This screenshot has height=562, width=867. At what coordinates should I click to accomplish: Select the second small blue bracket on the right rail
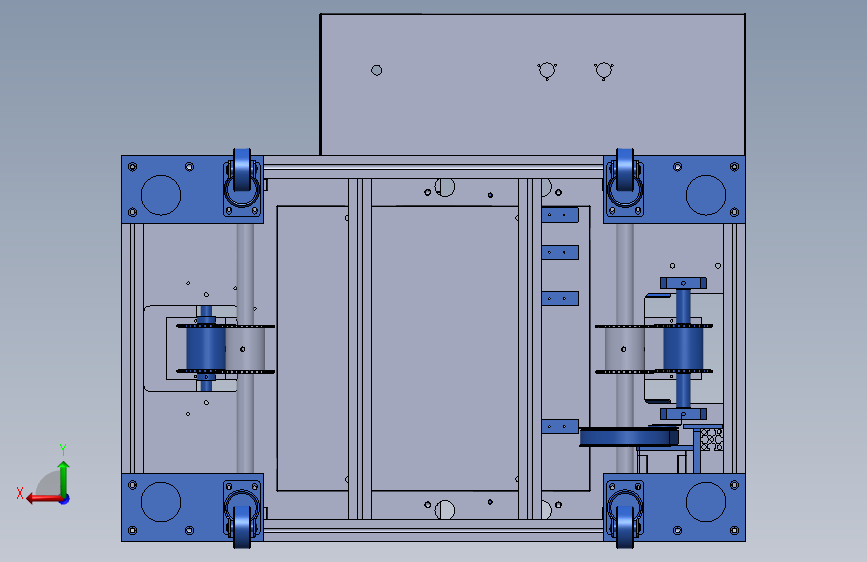tap(560, 252)
